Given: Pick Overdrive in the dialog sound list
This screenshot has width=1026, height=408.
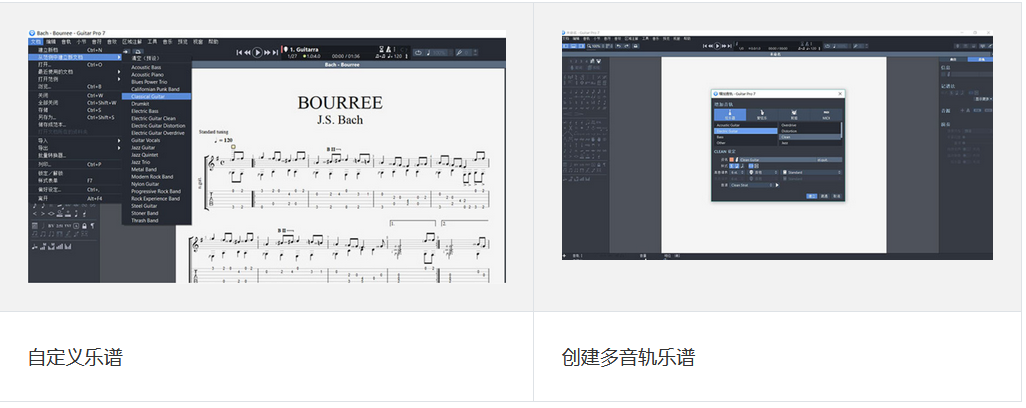Looking at the screenshot, I should click(810, 125).
